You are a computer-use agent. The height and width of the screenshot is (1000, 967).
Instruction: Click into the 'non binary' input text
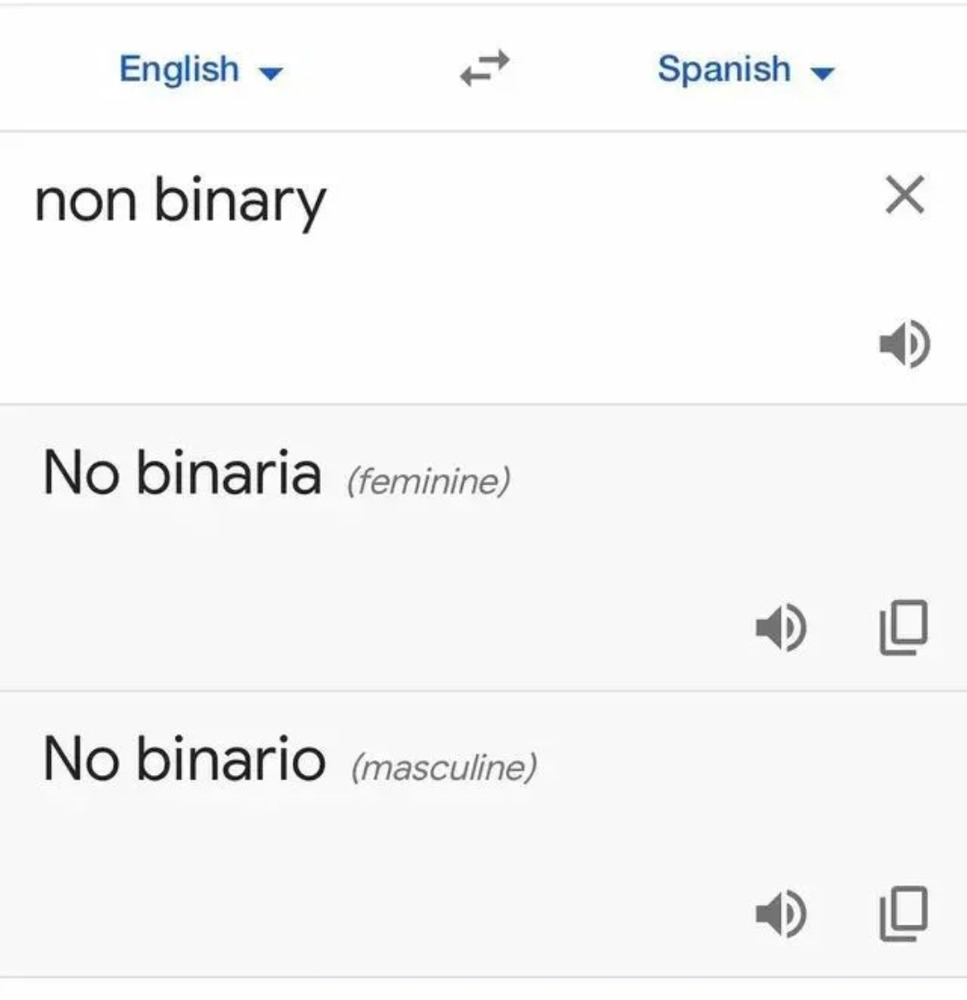(x=180, y=201)
